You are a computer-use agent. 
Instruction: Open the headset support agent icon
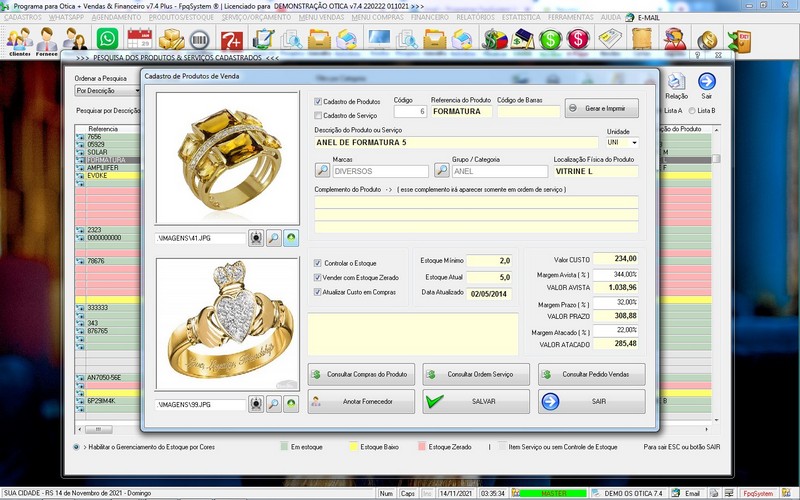[674, 39]
